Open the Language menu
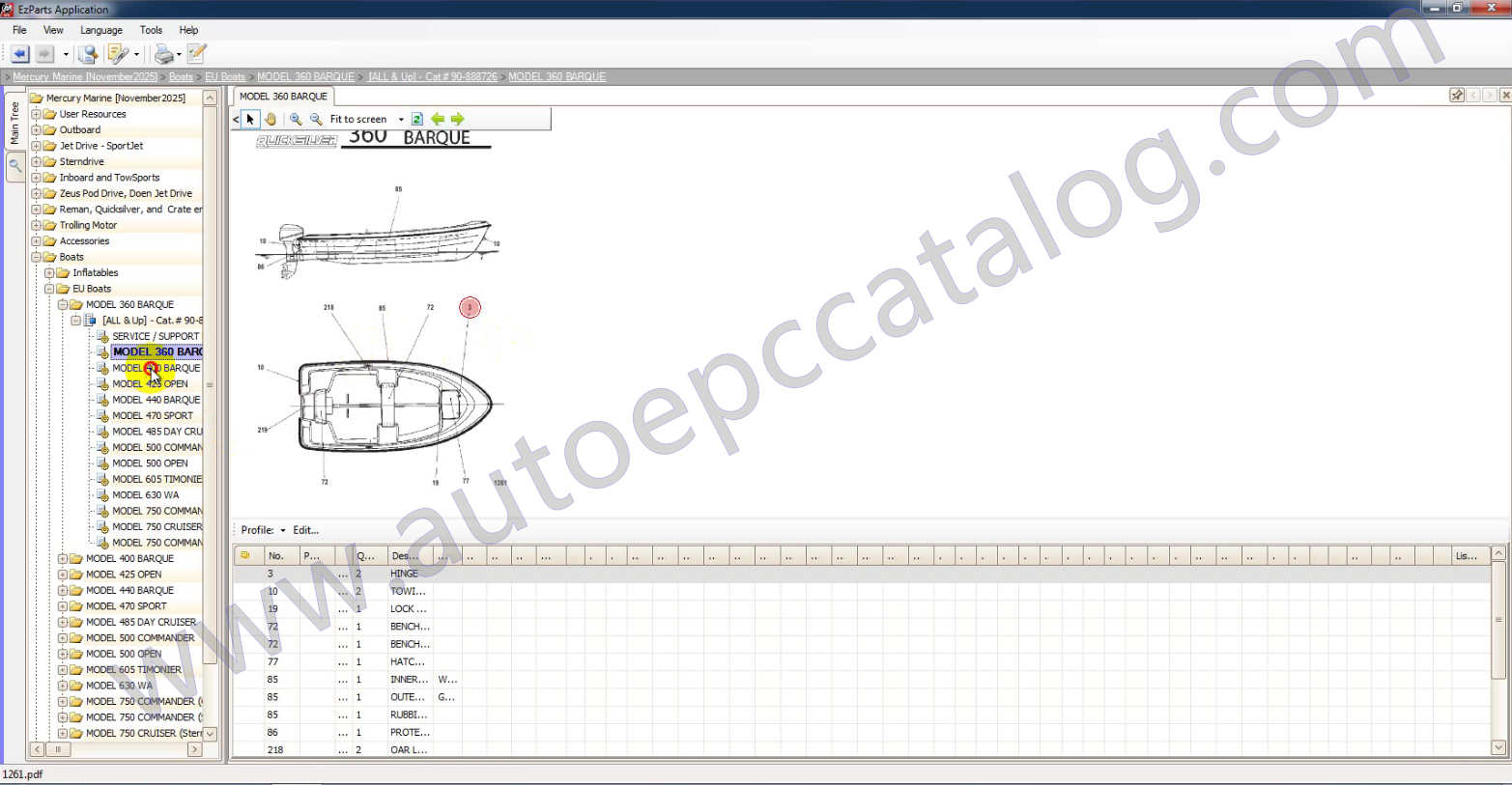The height and width of the screenshot is (785, 1512). coord(100,30)
